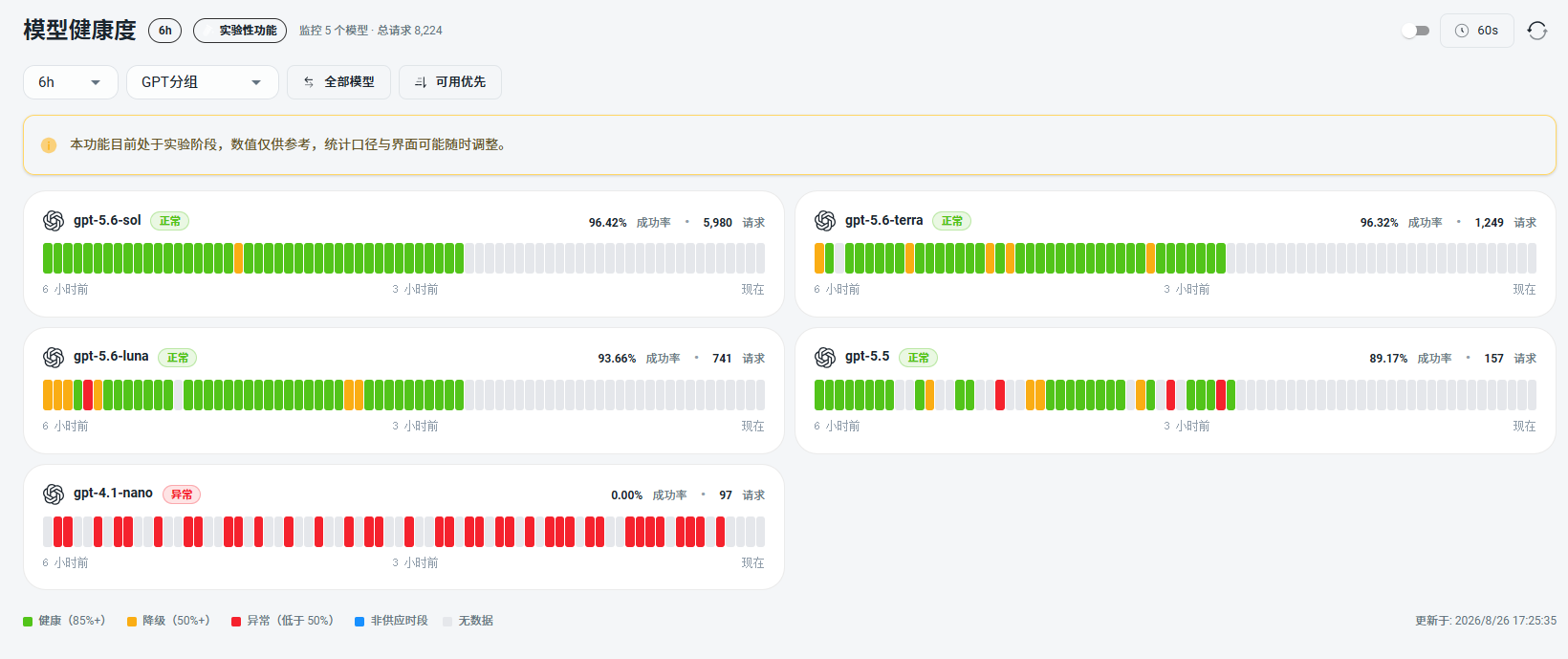This screenshot has height=659, width=1568.
Task: Click the OpenAI icon for gpt-4.1-nano
Action: [54, 494]
